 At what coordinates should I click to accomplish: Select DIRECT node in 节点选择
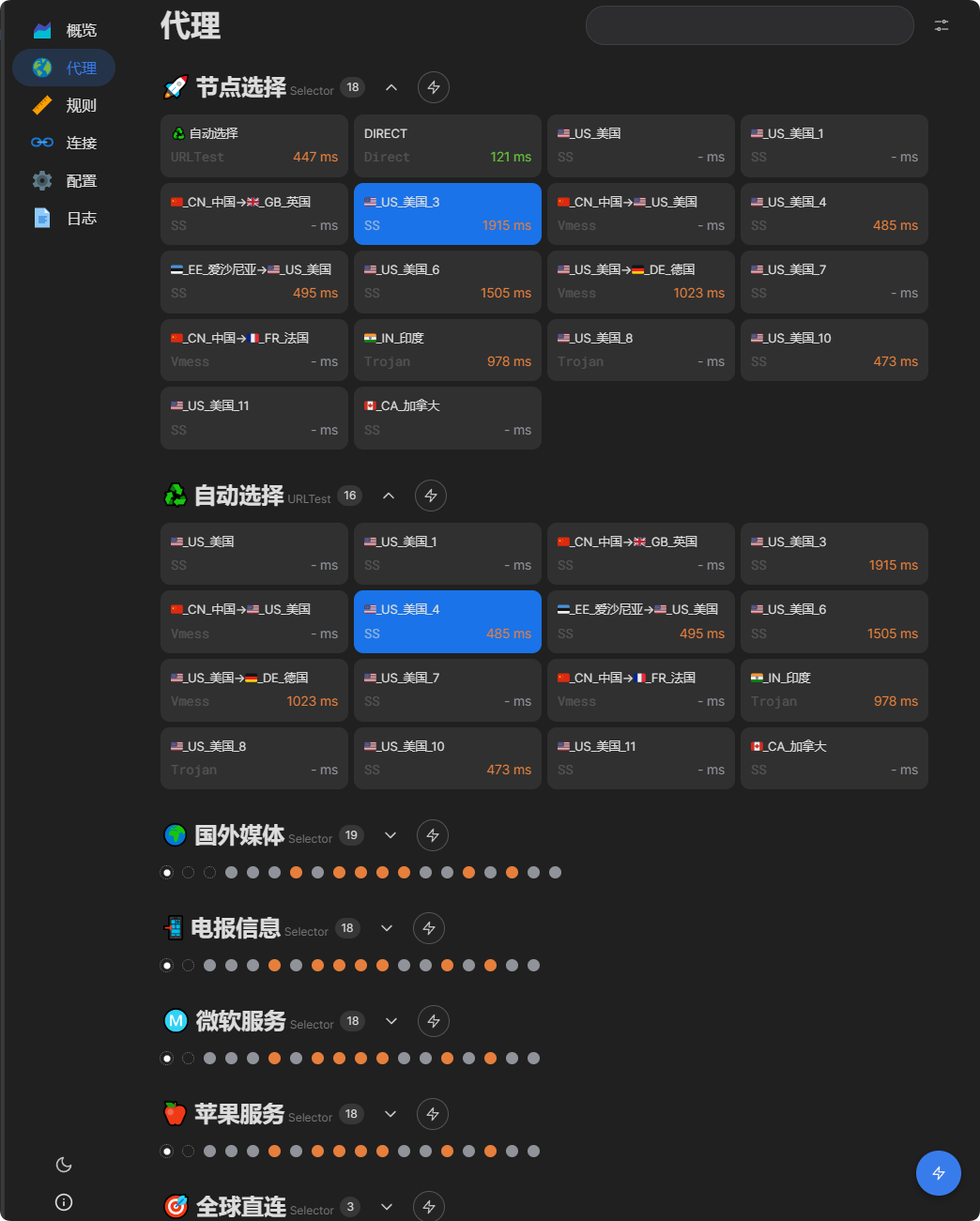[x=447, y=145]
